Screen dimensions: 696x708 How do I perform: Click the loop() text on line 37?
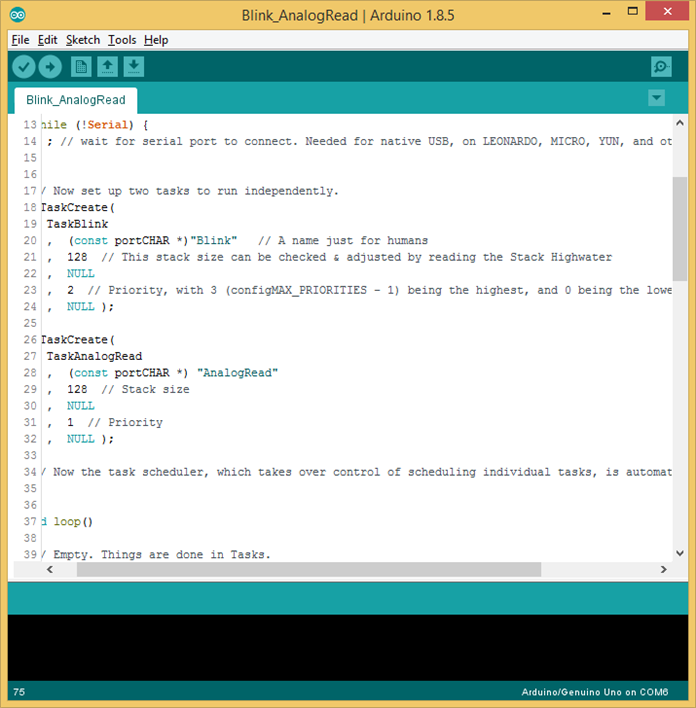(x=73, y=522)
